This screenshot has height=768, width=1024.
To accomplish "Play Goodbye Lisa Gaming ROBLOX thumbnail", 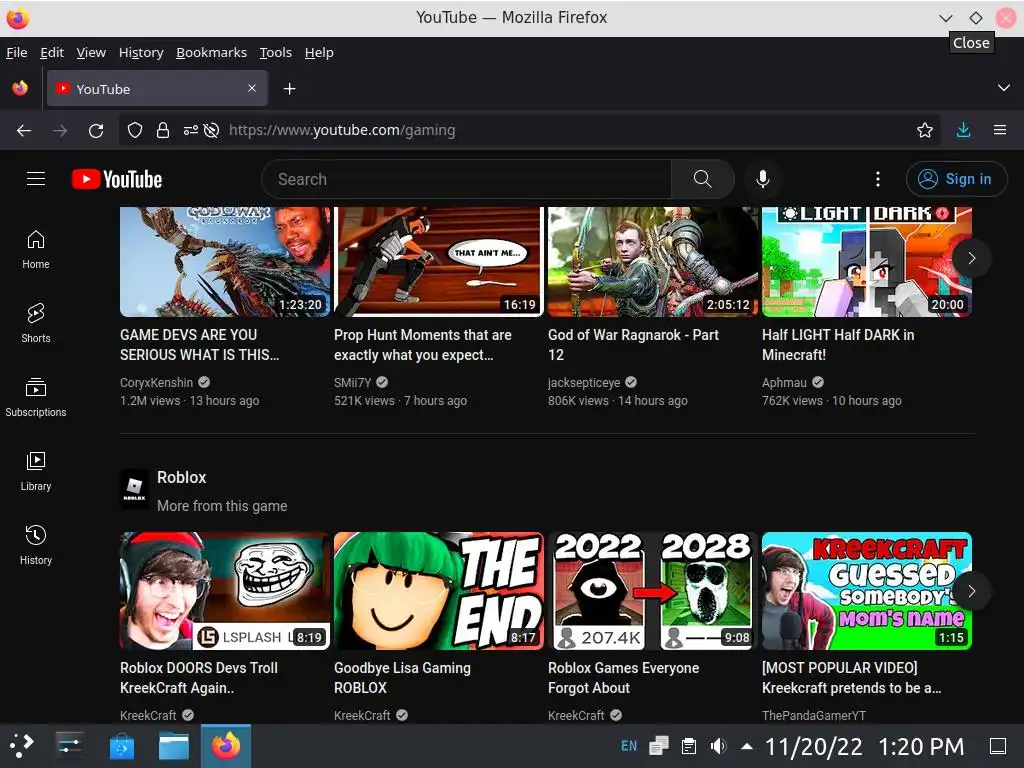I will tap(438, 591).
